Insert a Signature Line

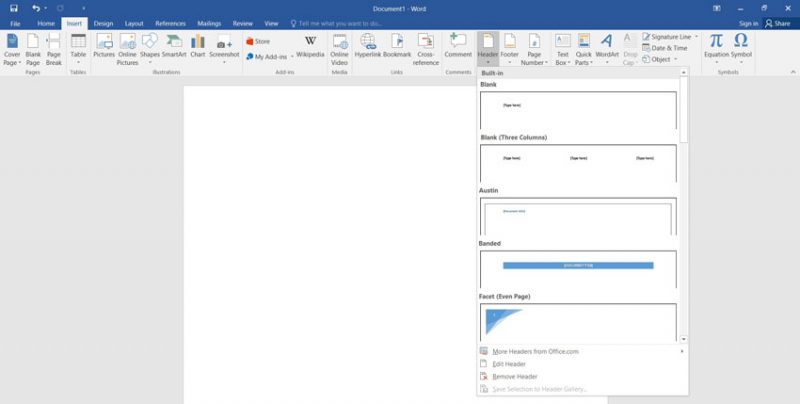pyautogui.click(x=666, y=37)
